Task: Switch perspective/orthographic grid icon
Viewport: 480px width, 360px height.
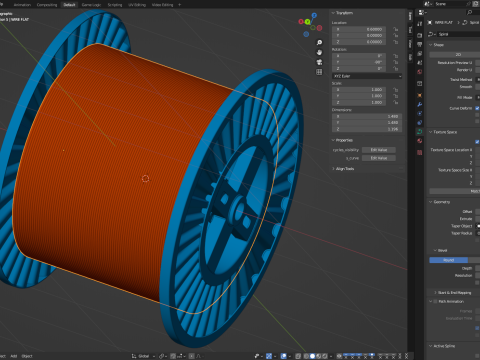Action: (319, 72)
